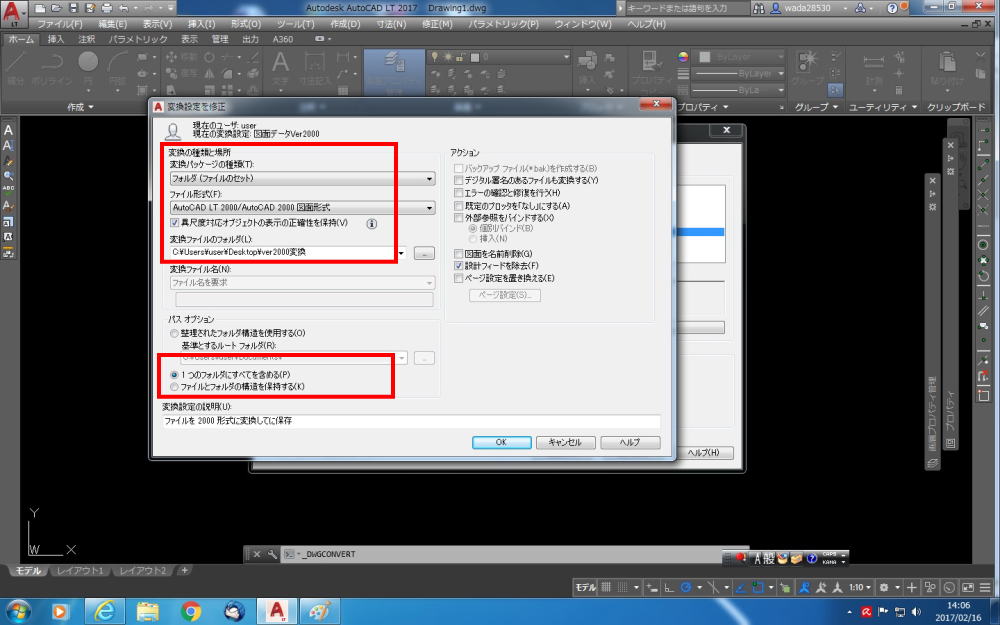Click the workspace switching gear icon
Image resolution: width=1000 pixels, height=625 pixels.
(x=884, y=587)
